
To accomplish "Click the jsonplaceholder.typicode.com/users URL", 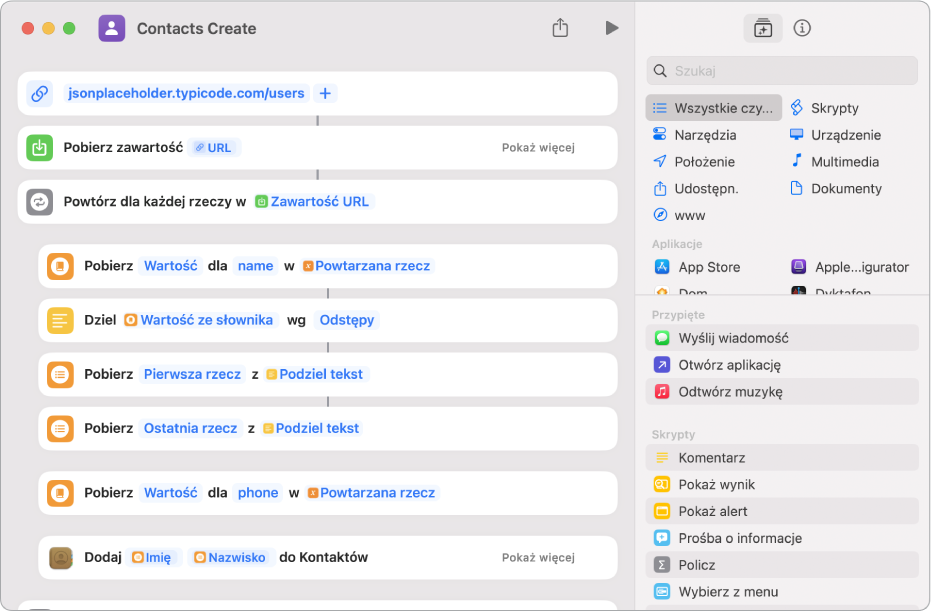I will [186, 93].
